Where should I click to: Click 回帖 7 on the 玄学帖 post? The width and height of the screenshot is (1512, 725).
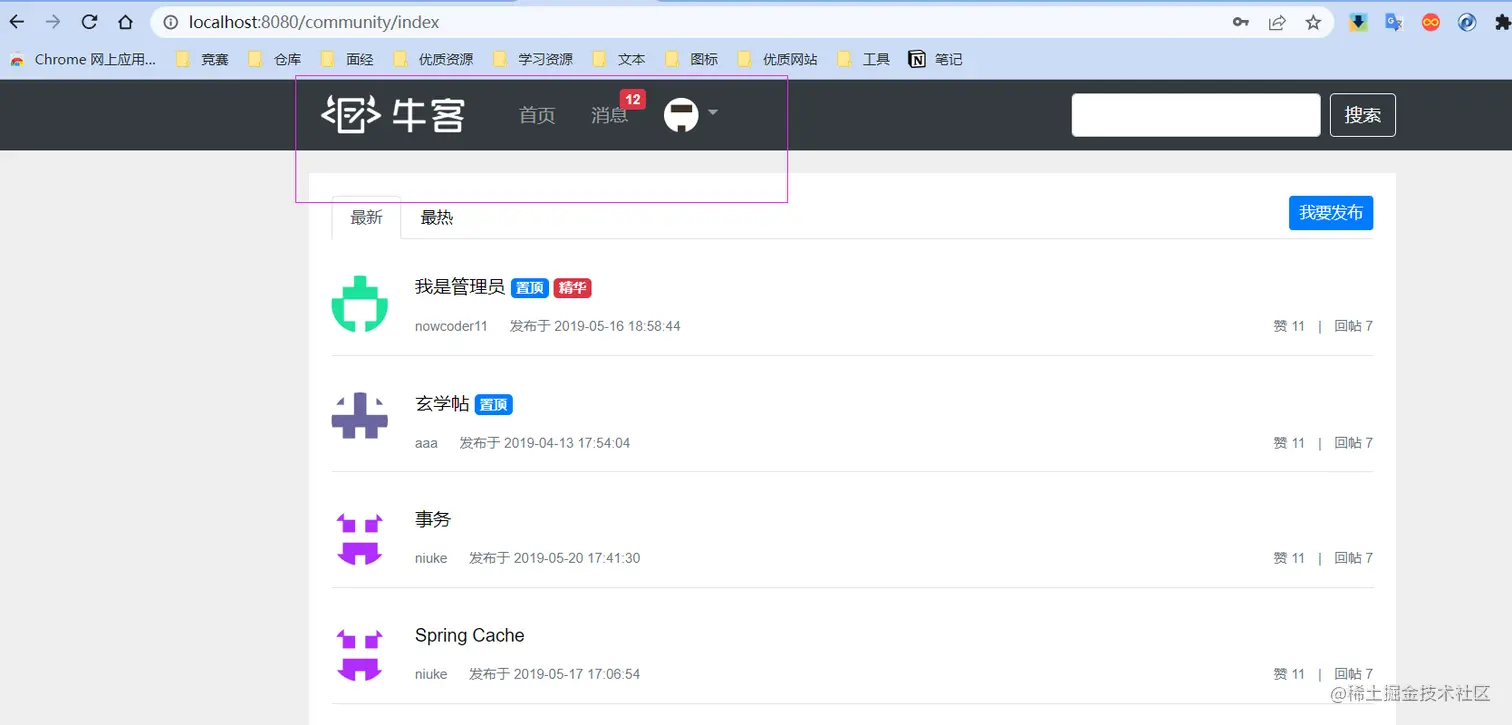click(x=1354, y=443)
